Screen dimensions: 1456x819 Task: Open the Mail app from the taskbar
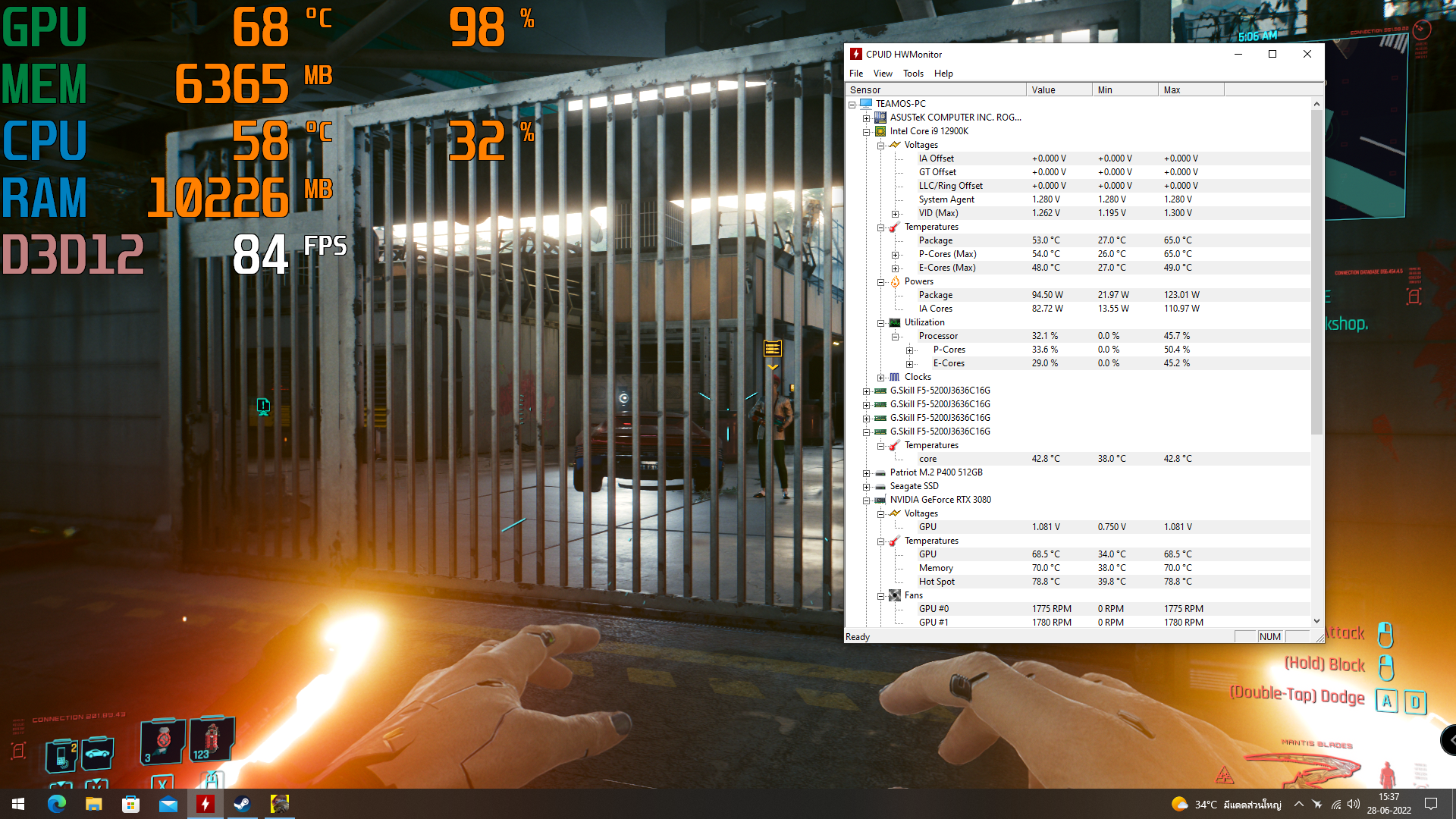pos(168,804)
